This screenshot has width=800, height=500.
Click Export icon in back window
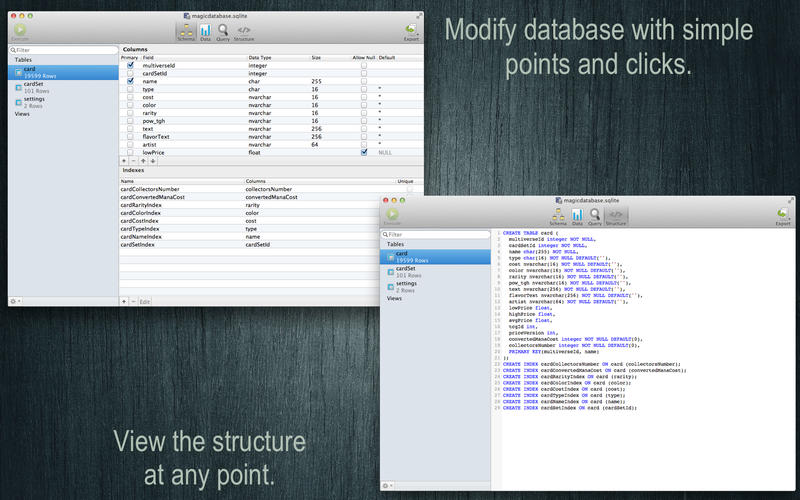pos(411,31)
